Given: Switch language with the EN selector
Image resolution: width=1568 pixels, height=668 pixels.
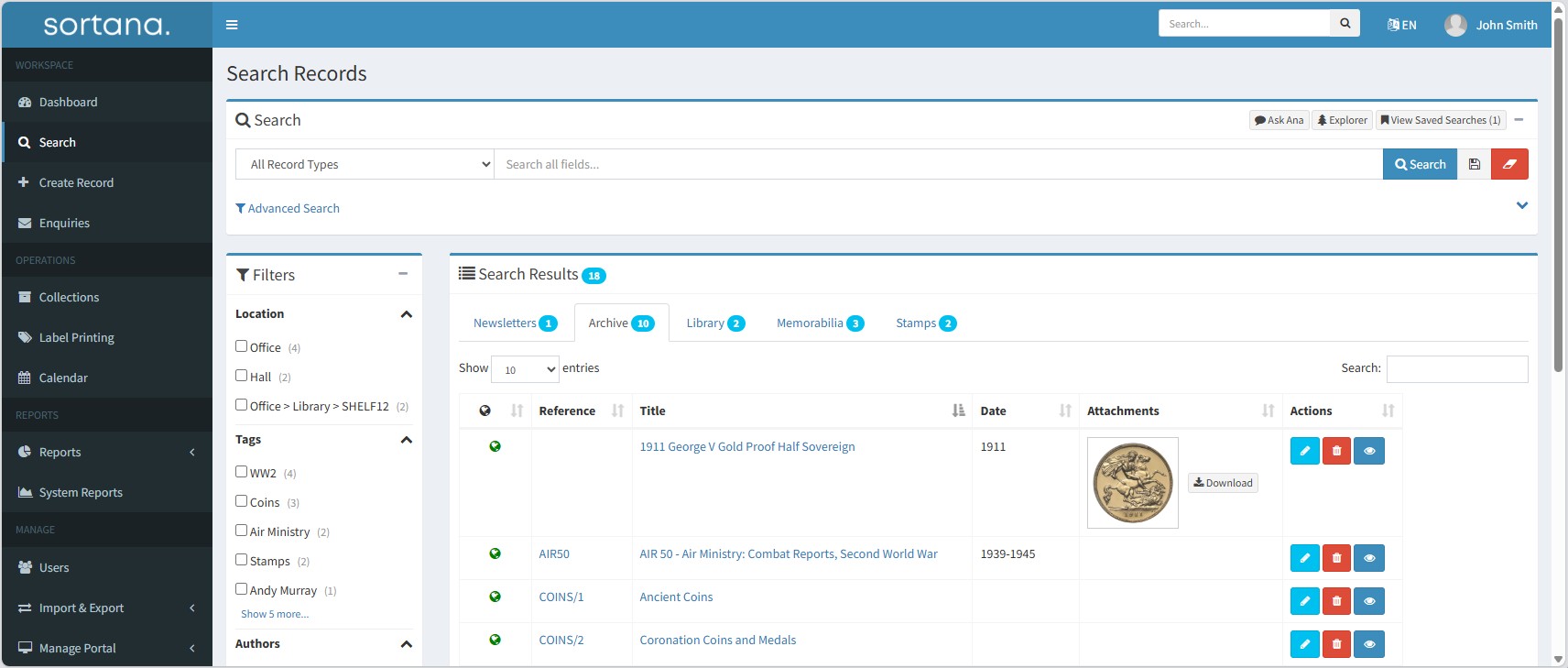Looking at the screenshot, I should tap(1401, 25).
